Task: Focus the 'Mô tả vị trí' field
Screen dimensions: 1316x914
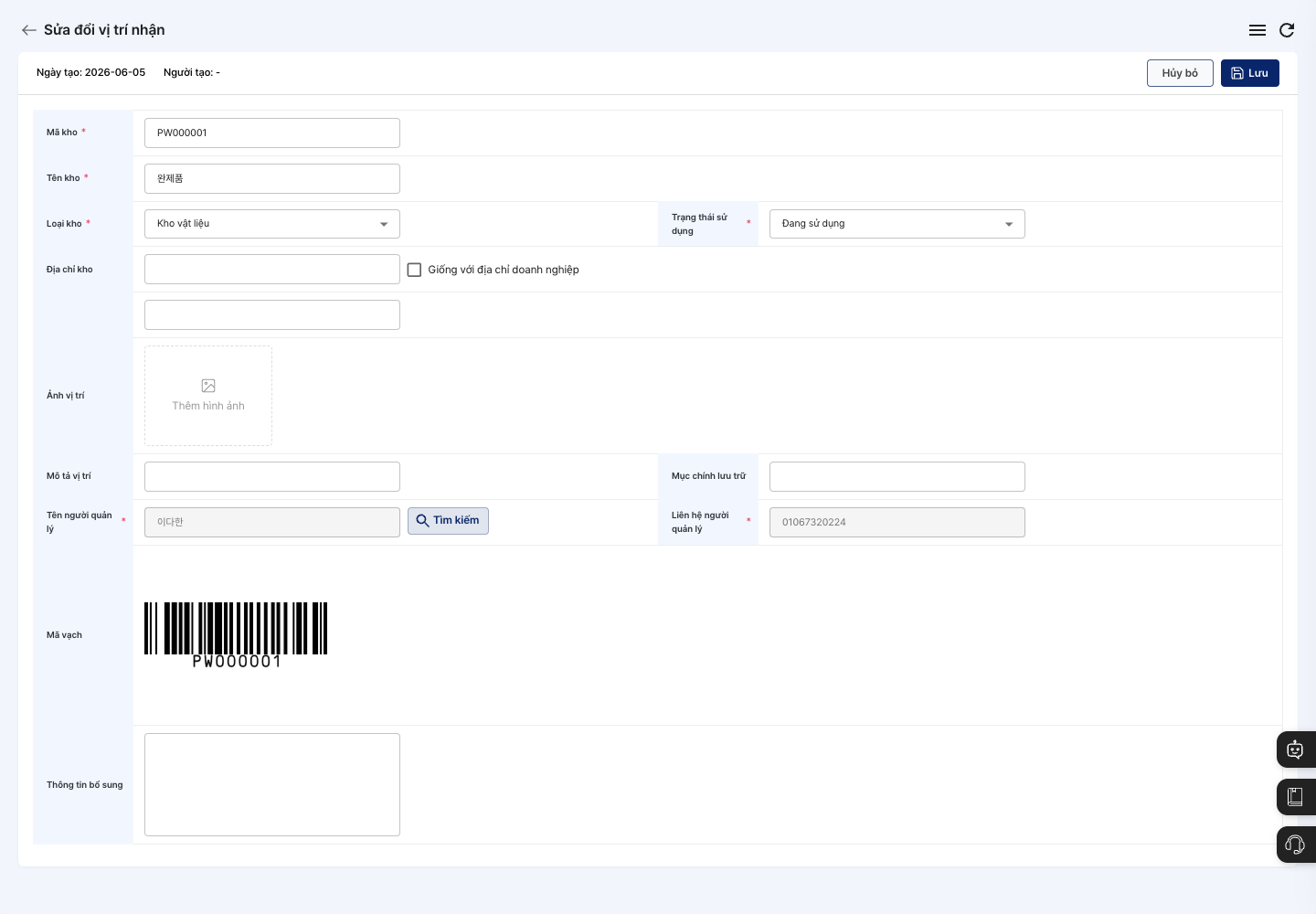Action: 272,476
